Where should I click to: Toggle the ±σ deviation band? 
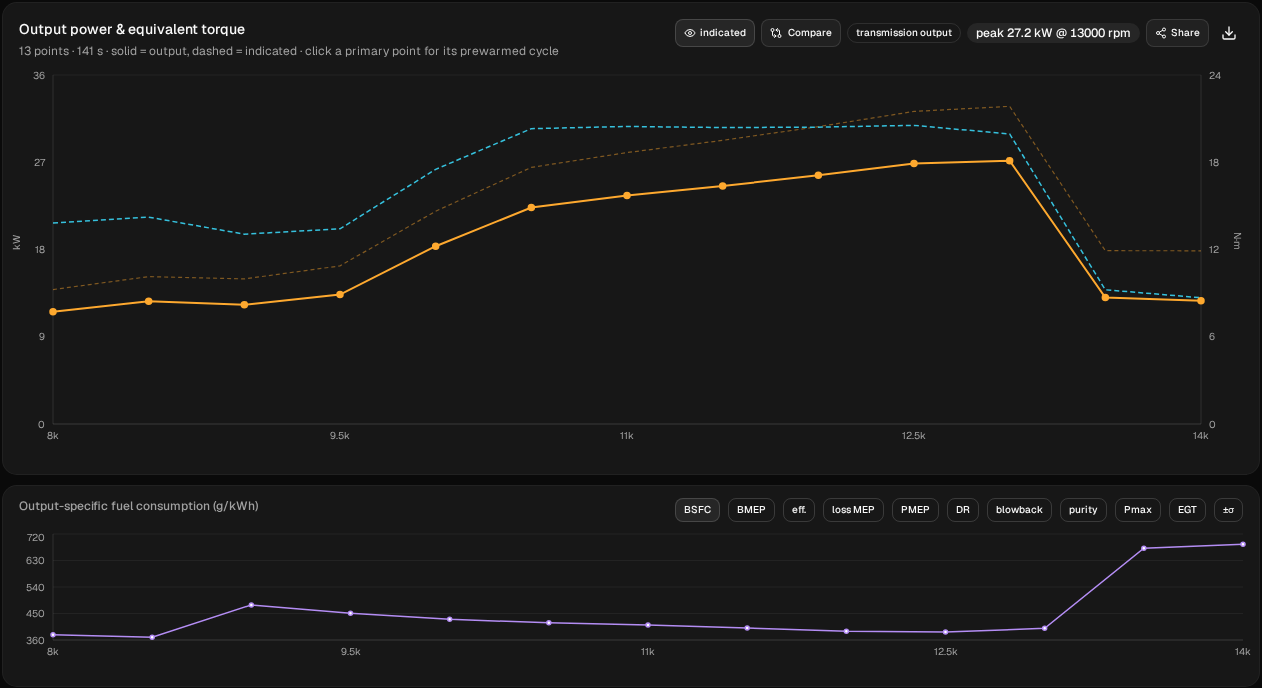tap(1228, 510)
